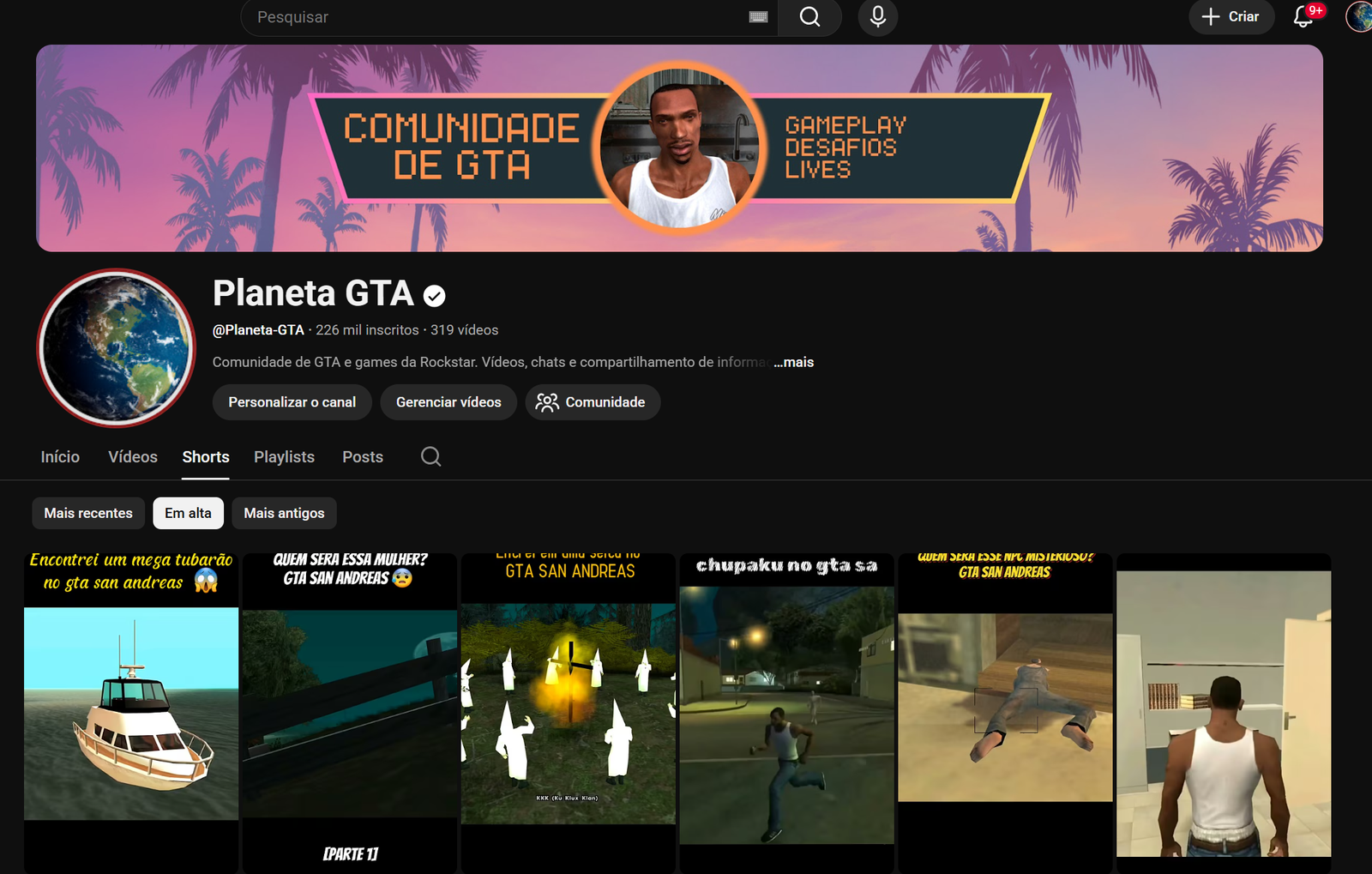The width and height of the screenshot is (1372, 874).
Task: Activate voice search microphone
Action: click(x=877, y=17)
